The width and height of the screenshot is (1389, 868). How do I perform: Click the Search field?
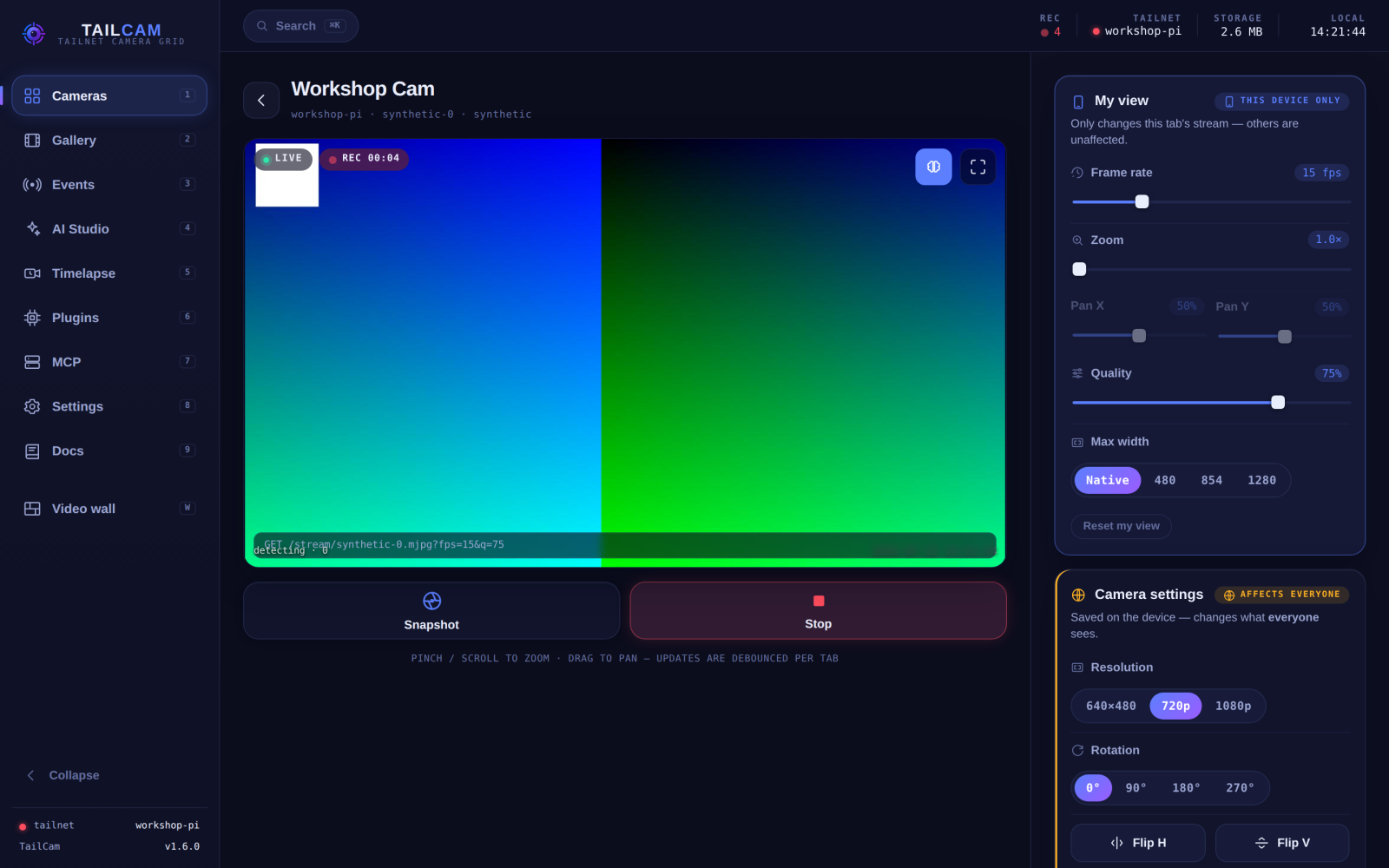(x=300, y=26)
